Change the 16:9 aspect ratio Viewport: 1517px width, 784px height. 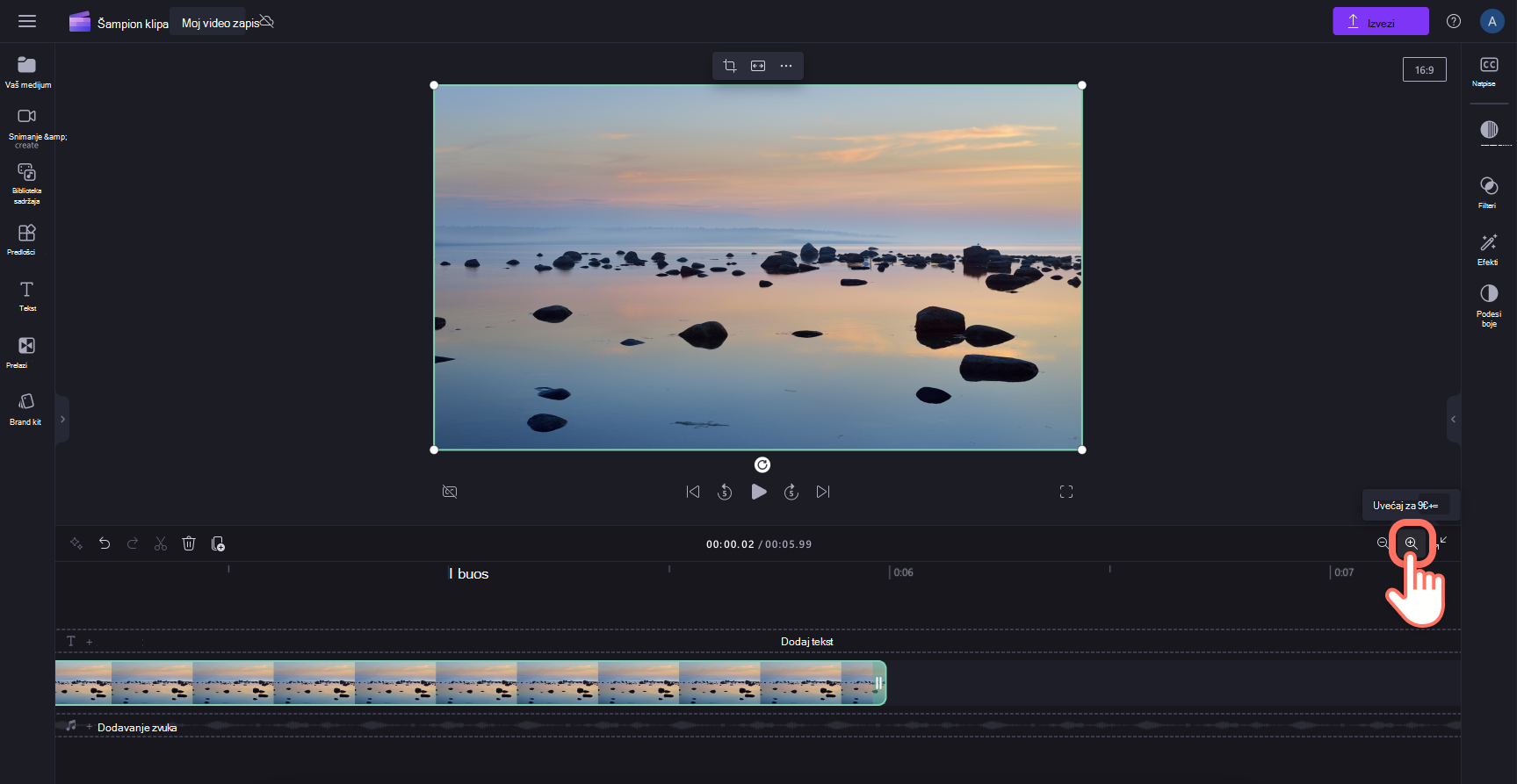coord(1424,70)
